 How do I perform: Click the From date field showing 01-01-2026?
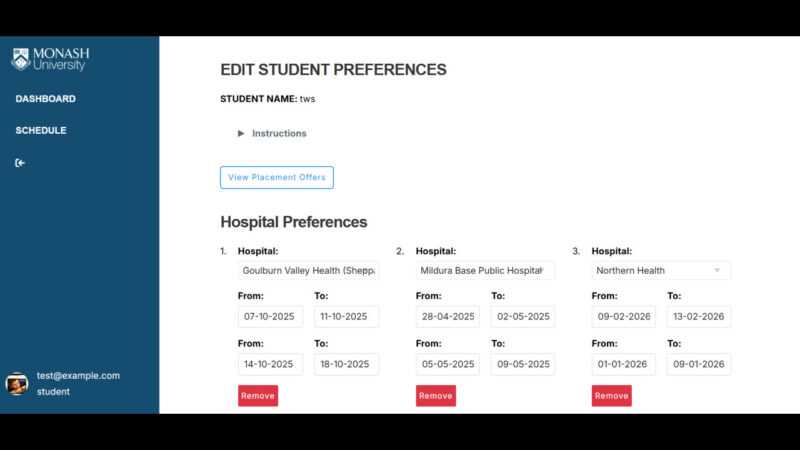click(x=623, y=364)
